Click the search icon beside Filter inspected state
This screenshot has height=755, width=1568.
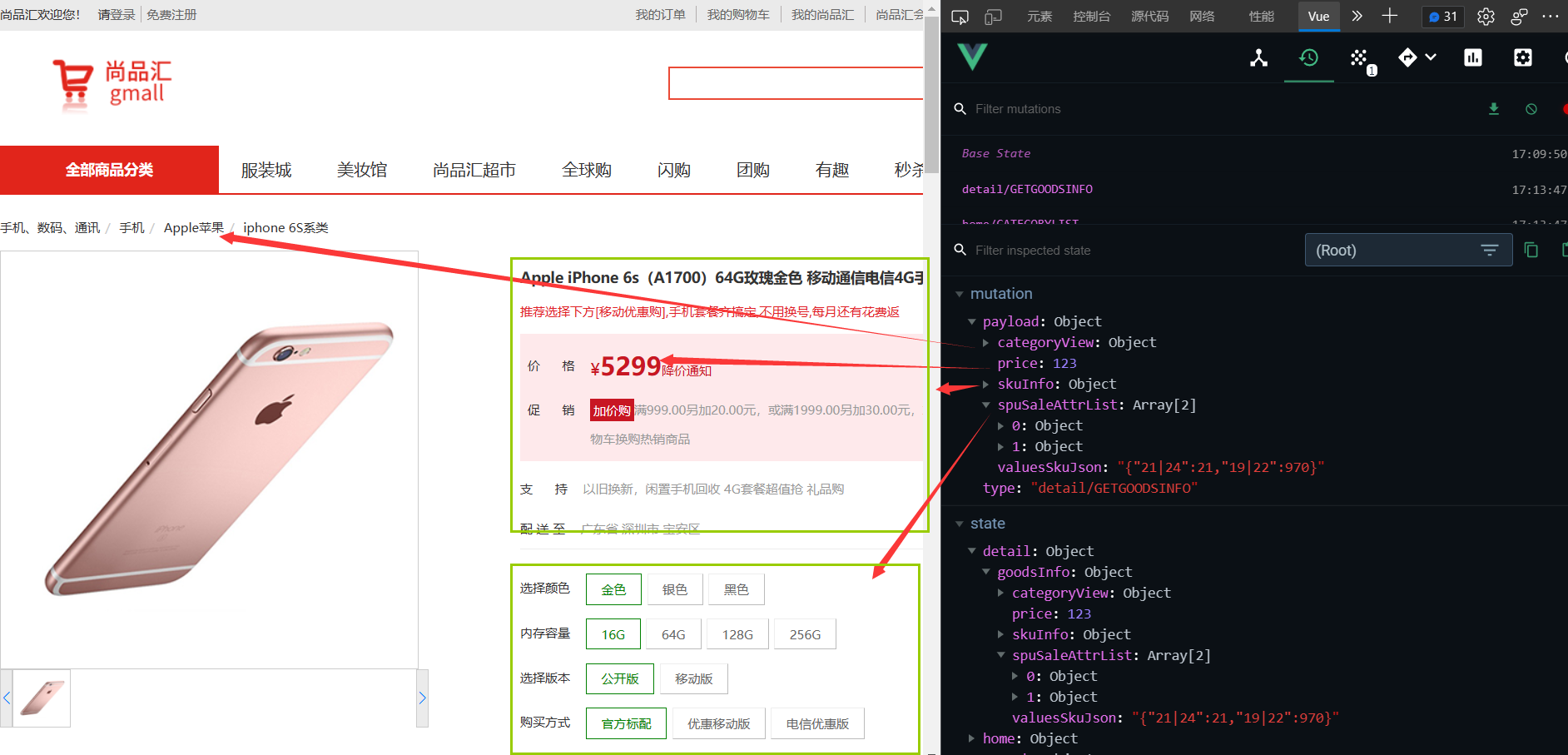click(x=960, y=250)
